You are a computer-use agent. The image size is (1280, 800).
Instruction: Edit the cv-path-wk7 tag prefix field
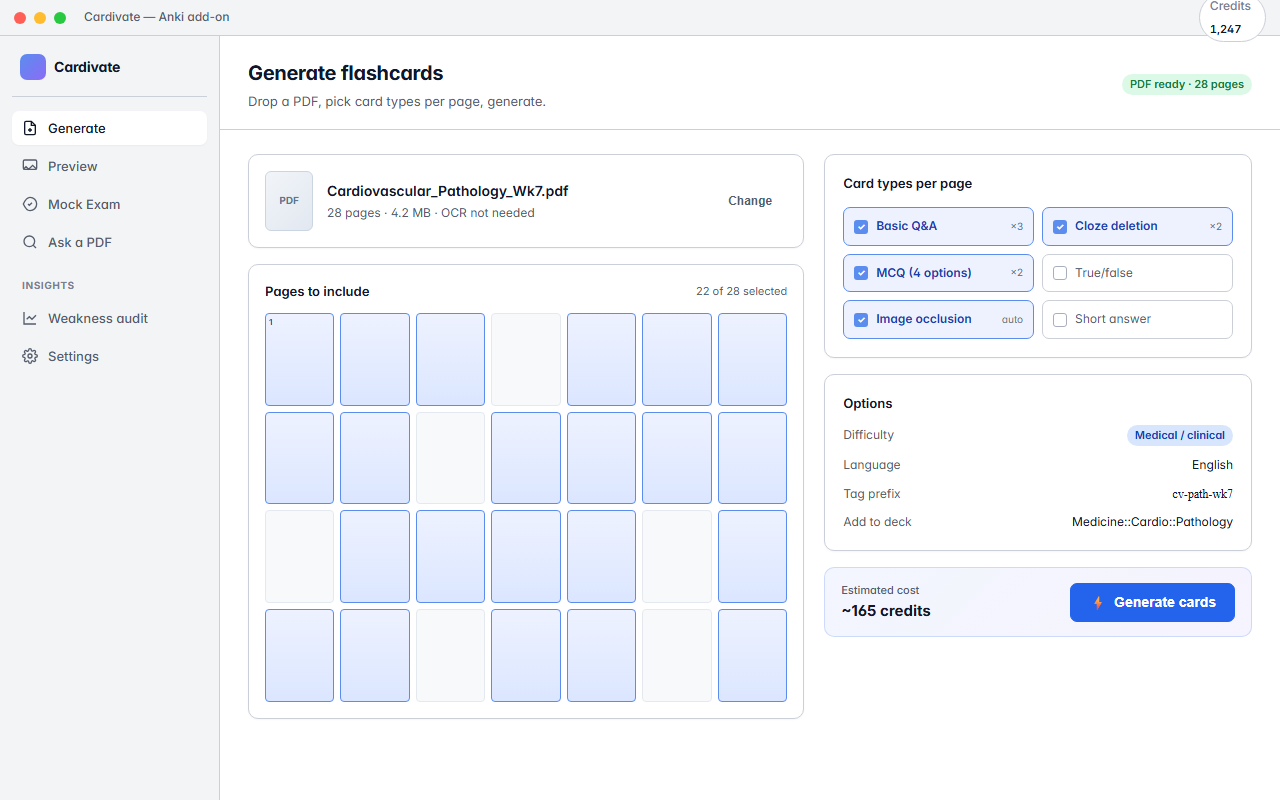(1202, 494)
